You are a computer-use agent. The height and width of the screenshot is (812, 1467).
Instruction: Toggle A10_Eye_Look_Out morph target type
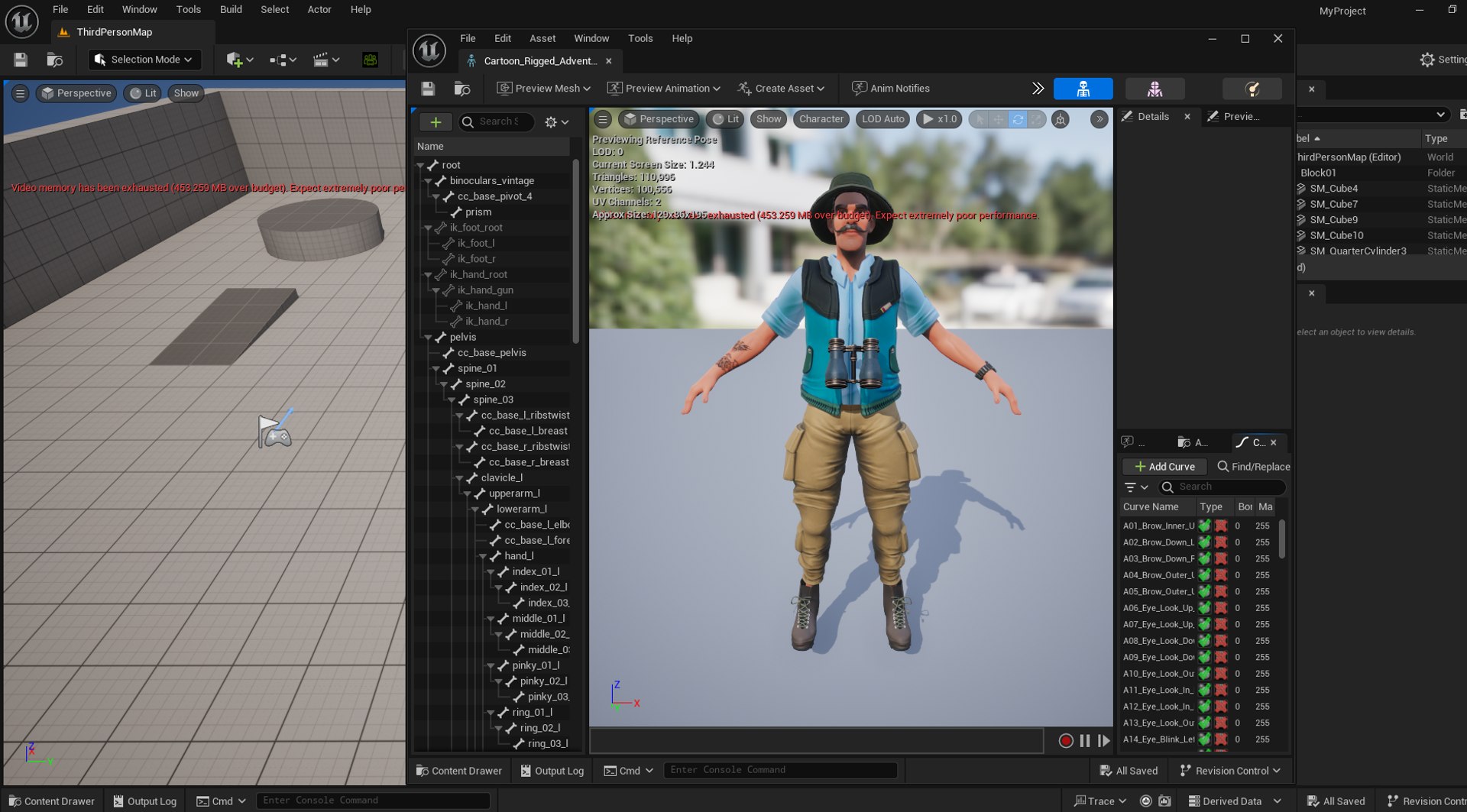[1204, 674]
